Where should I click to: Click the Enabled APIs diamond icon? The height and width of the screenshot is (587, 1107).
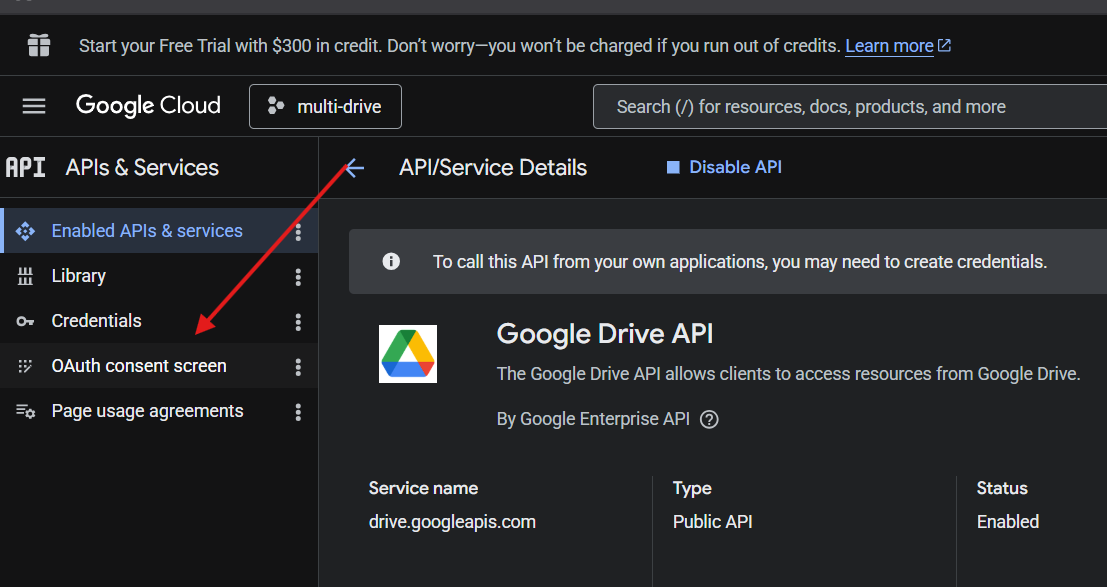click(25, 231)
